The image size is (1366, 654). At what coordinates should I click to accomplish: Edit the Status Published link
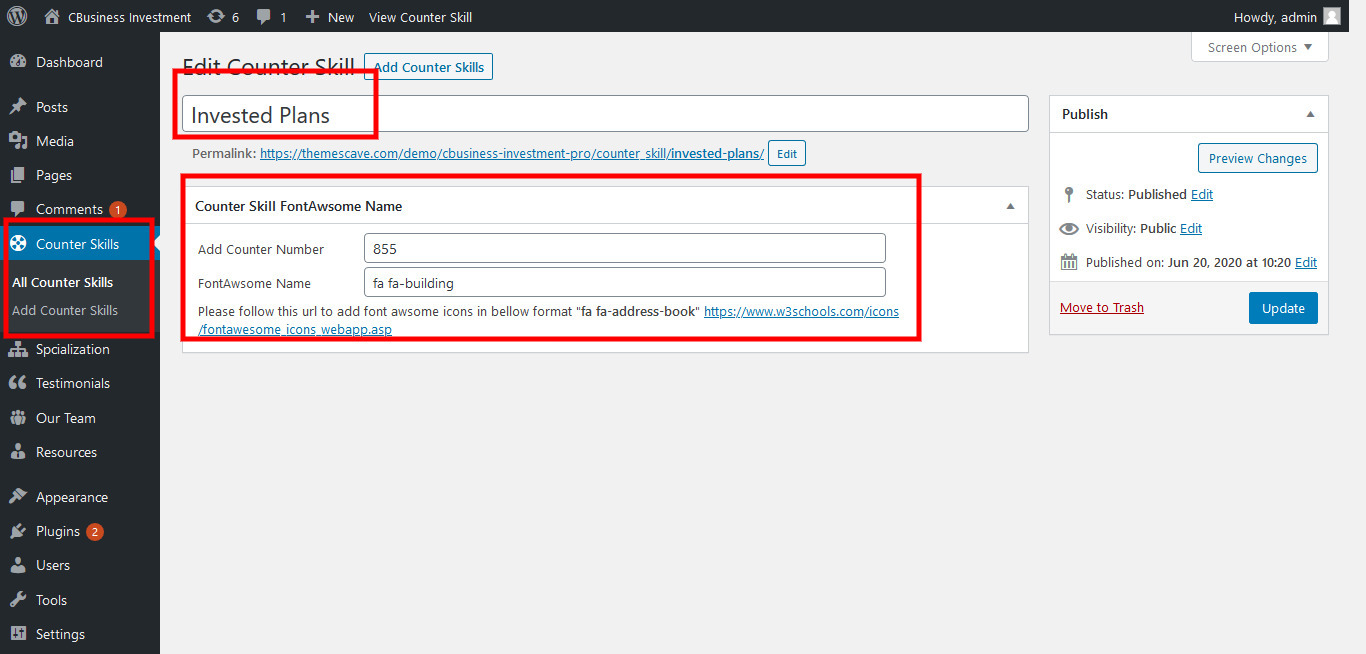coord(1202,194)
